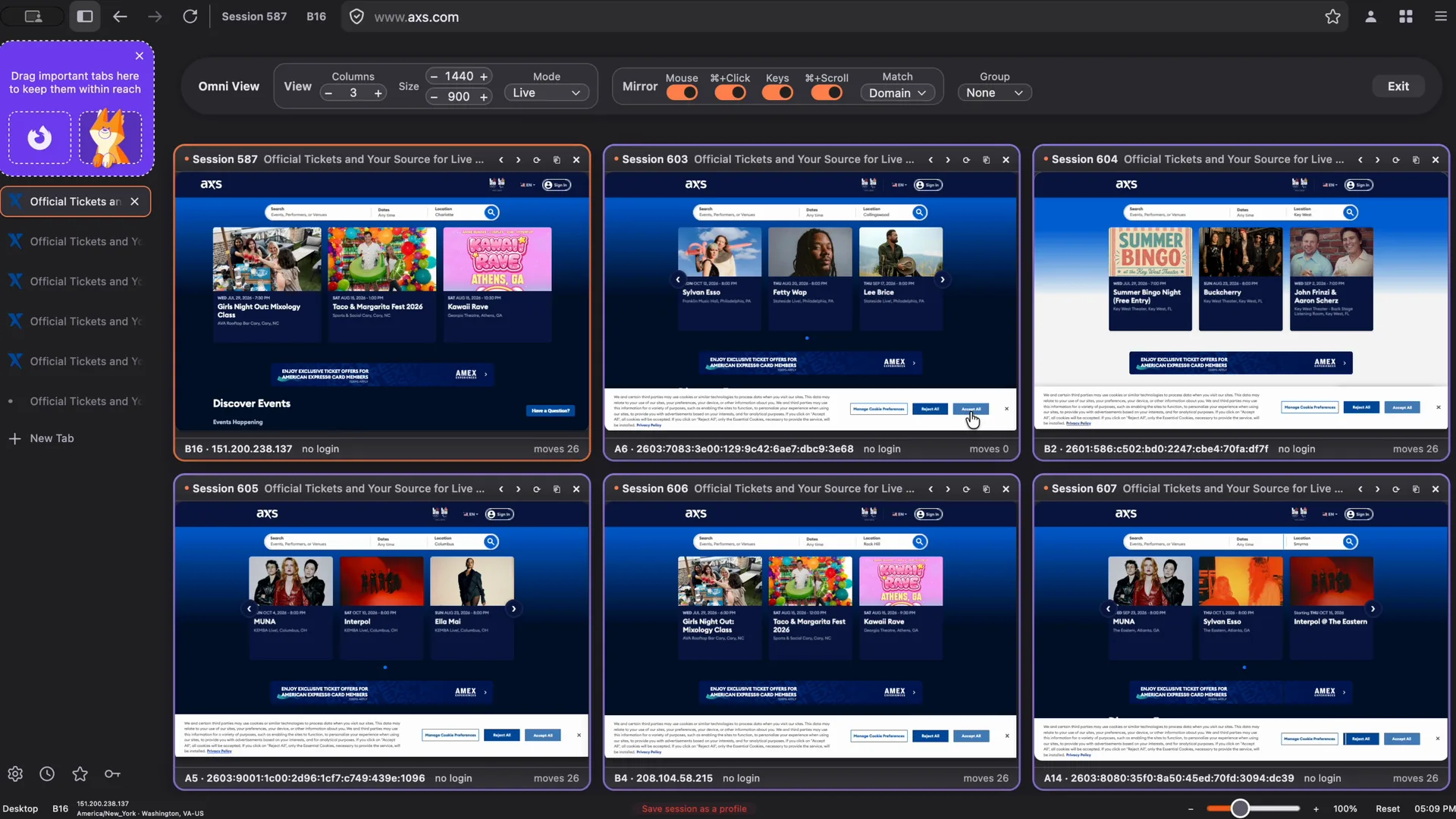Viewport: 1456px width, 819px height.
Task: Toggle Mirror ⌘+Scroll switch
Action: point(827,93)
